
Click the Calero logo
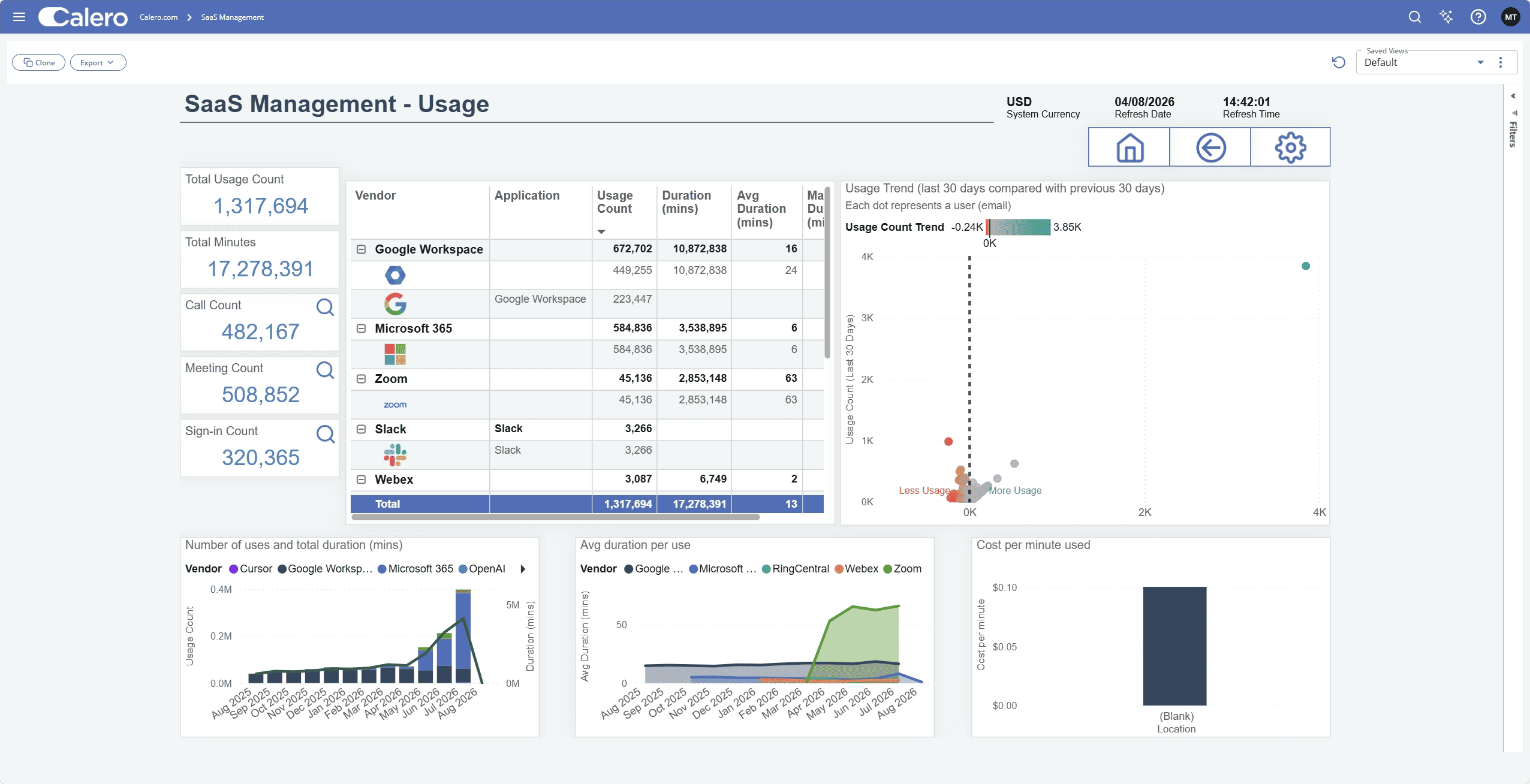click(83, 17)
